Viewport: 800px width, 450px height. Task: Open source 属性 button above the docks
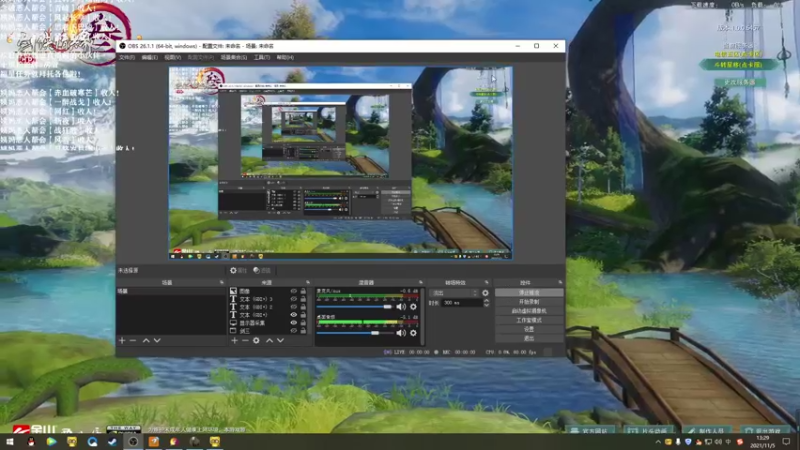coord(238,270)
